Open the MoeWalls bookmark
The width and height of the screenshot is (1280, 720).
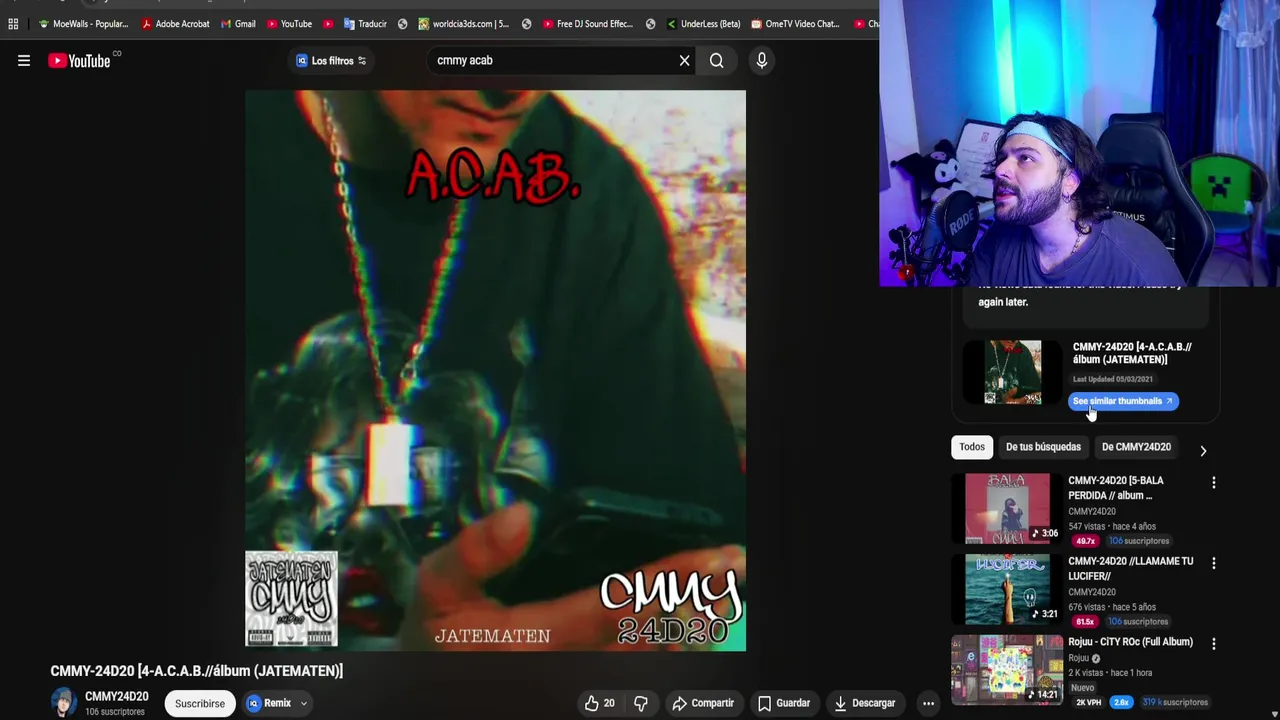coord(83,24)
